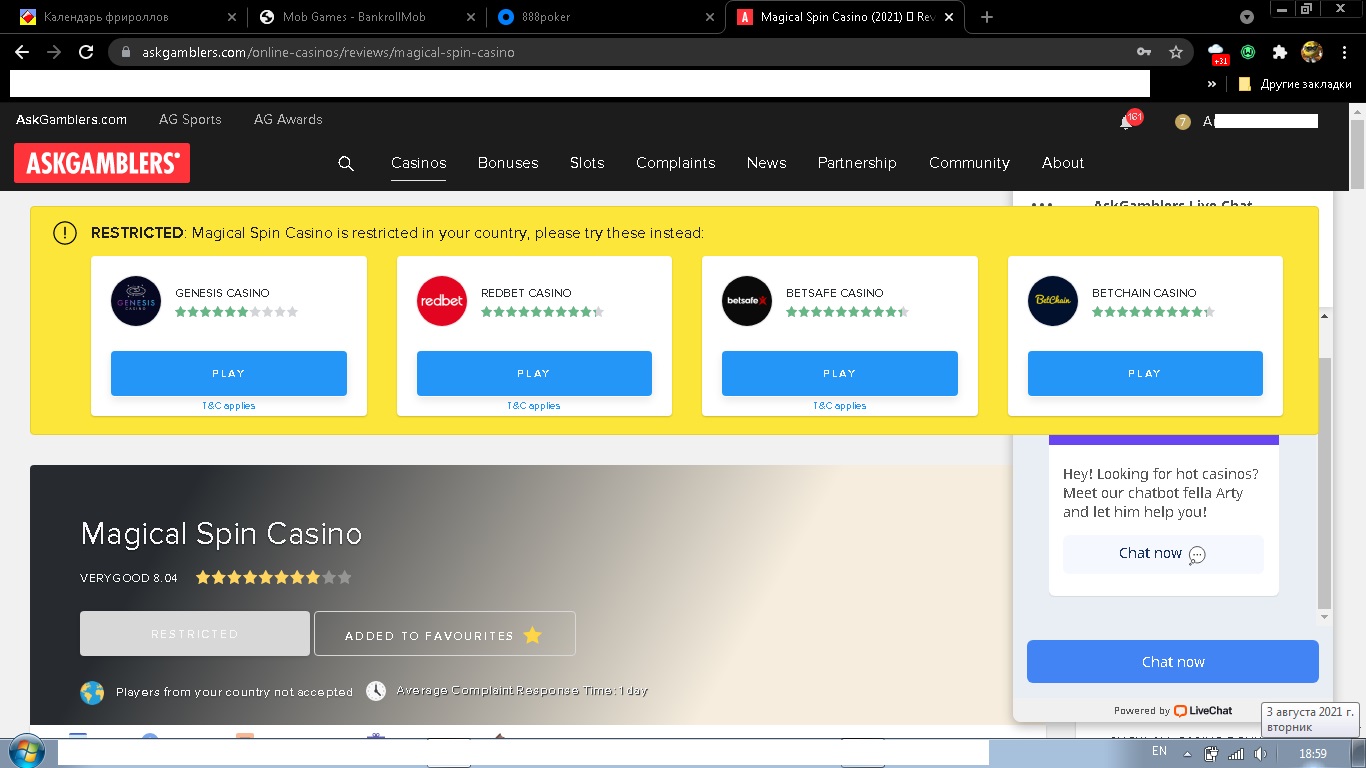Click the Betsafe Casino logo

pyautogui.click(x=747, y=301)
